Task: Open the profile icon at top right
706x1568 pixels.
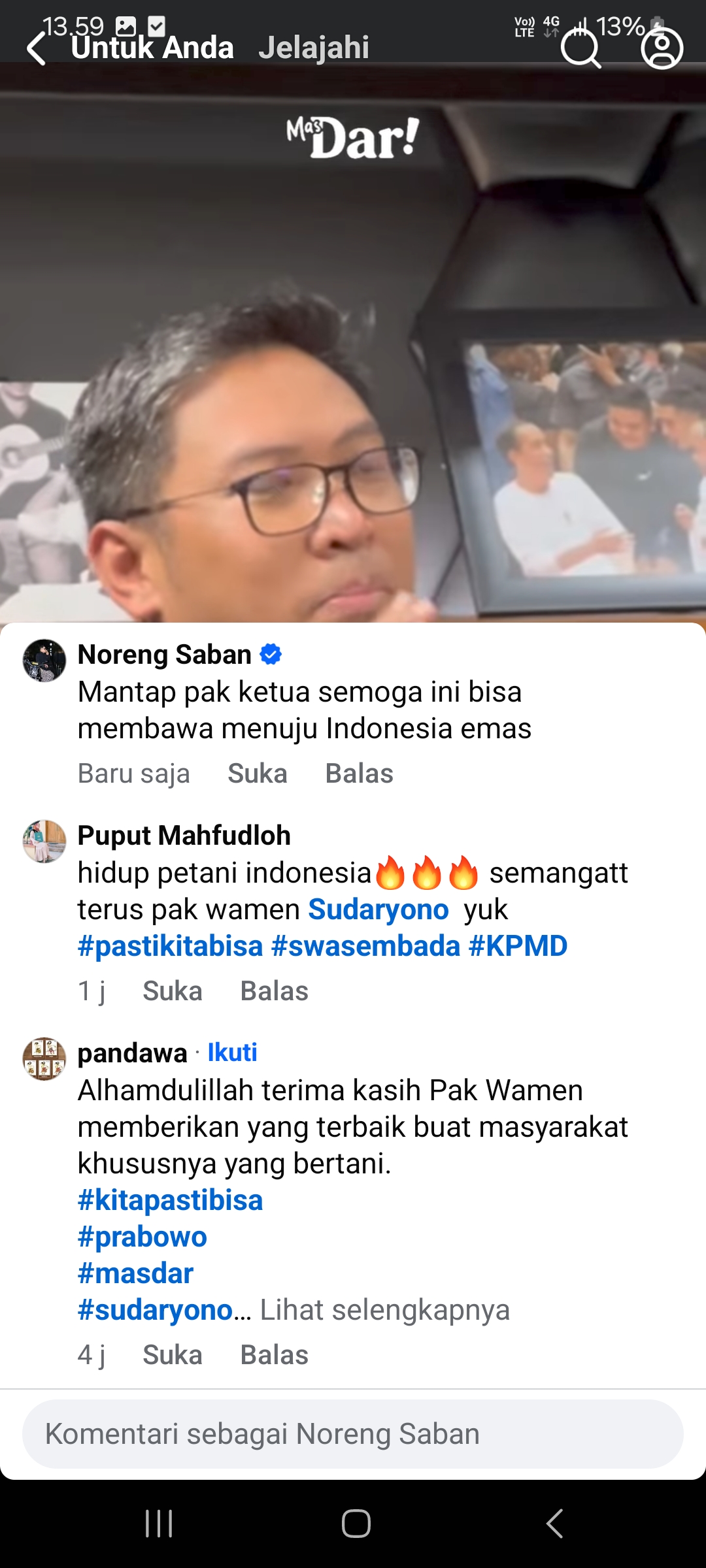Action: (x=662, y=48)
